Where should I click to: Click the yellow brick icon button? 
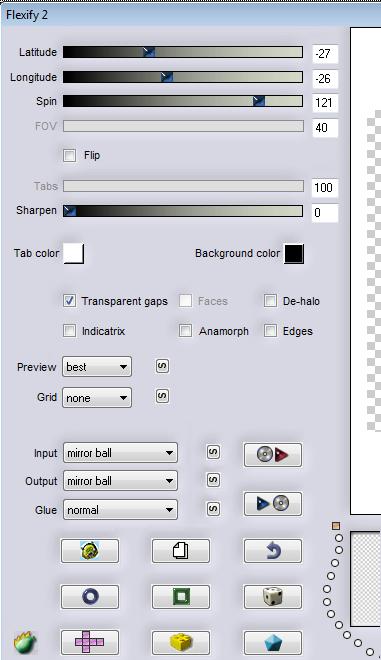tap(181, 642)
